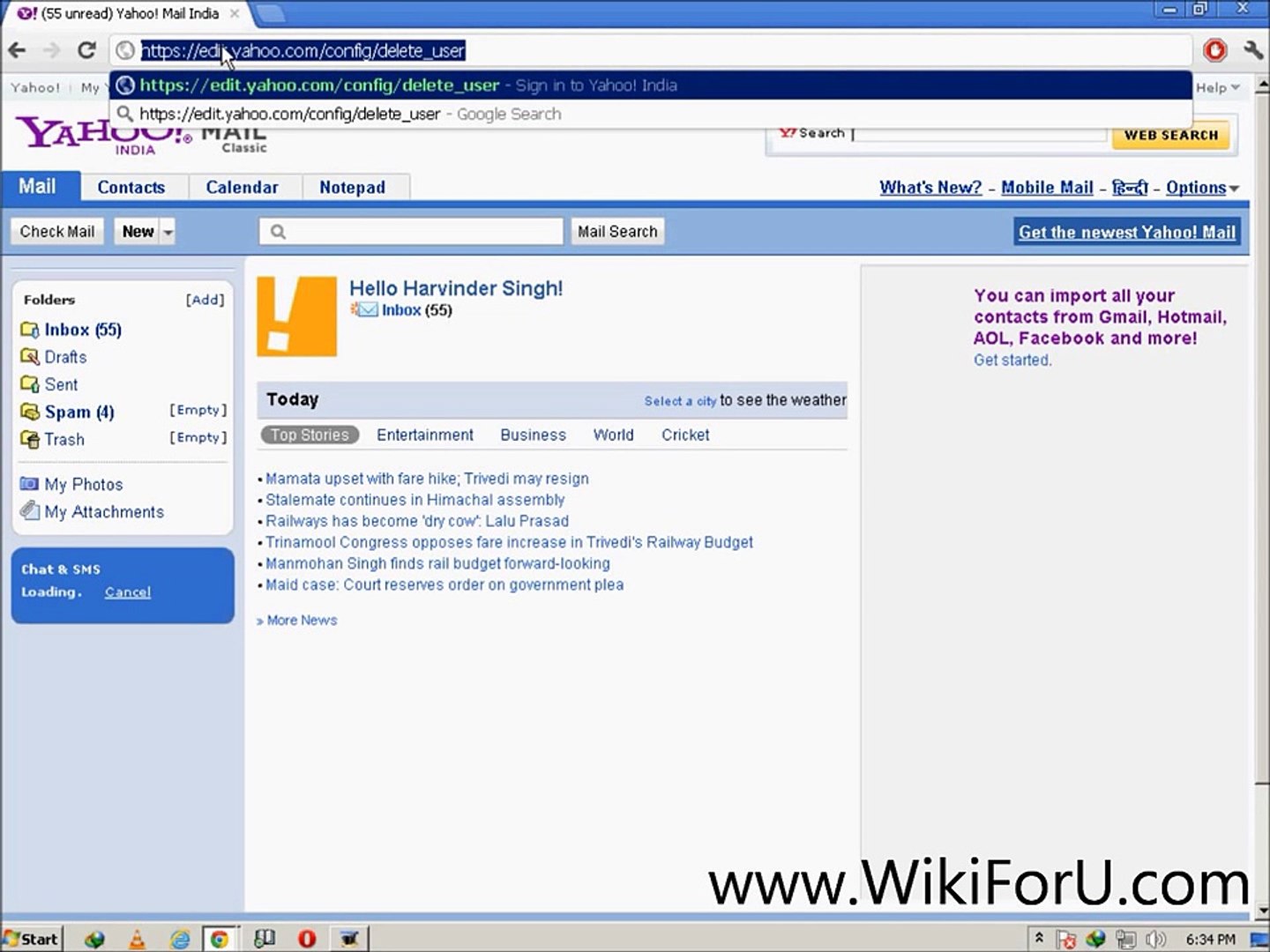The image size is (1270, 952).
Task: Open a new browser tab
Action: (x=271, y=13)
